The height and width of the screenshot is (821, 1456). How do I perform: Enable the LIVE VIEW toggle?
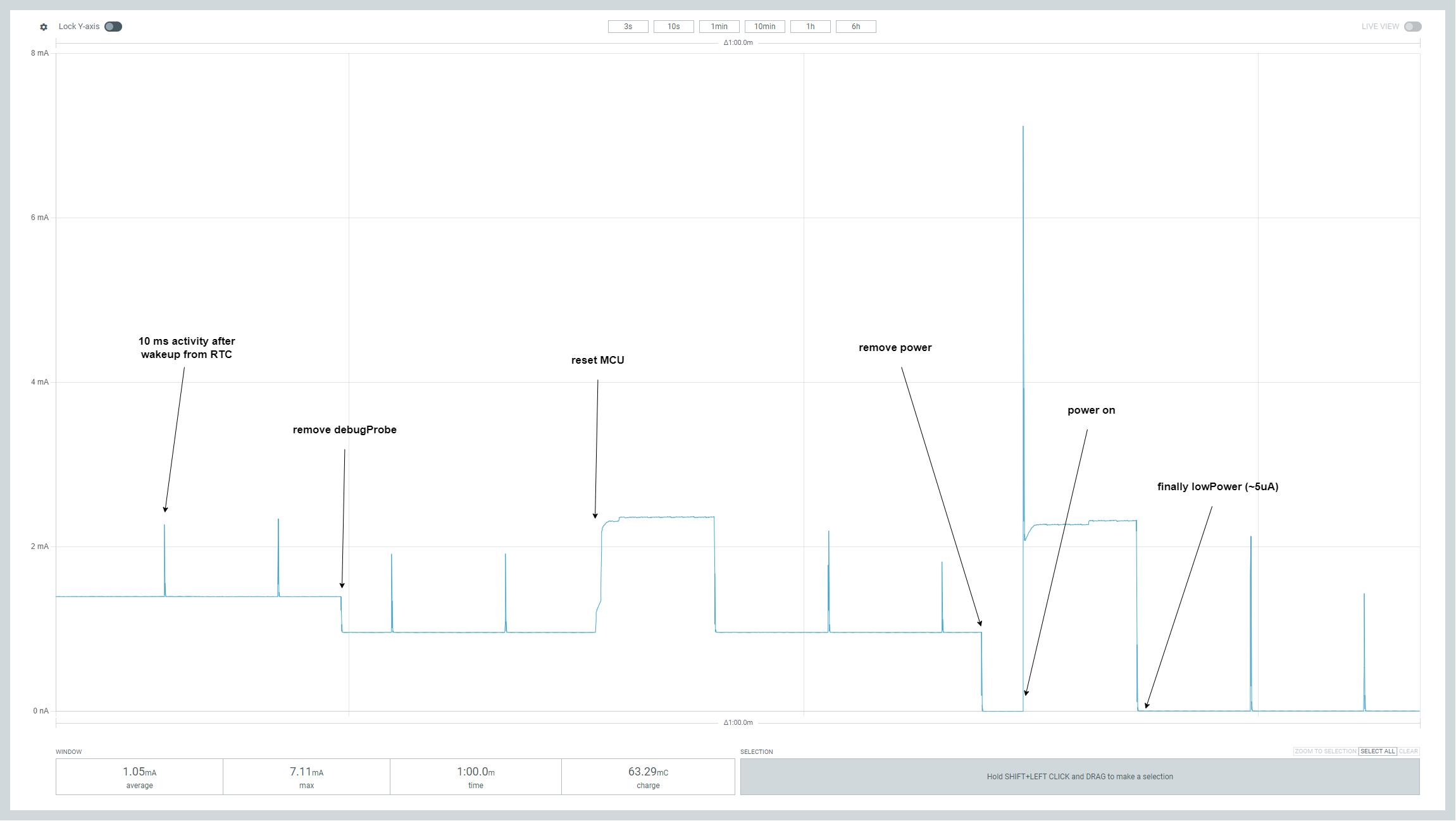pyautogui.click(x=1412, y=27)
